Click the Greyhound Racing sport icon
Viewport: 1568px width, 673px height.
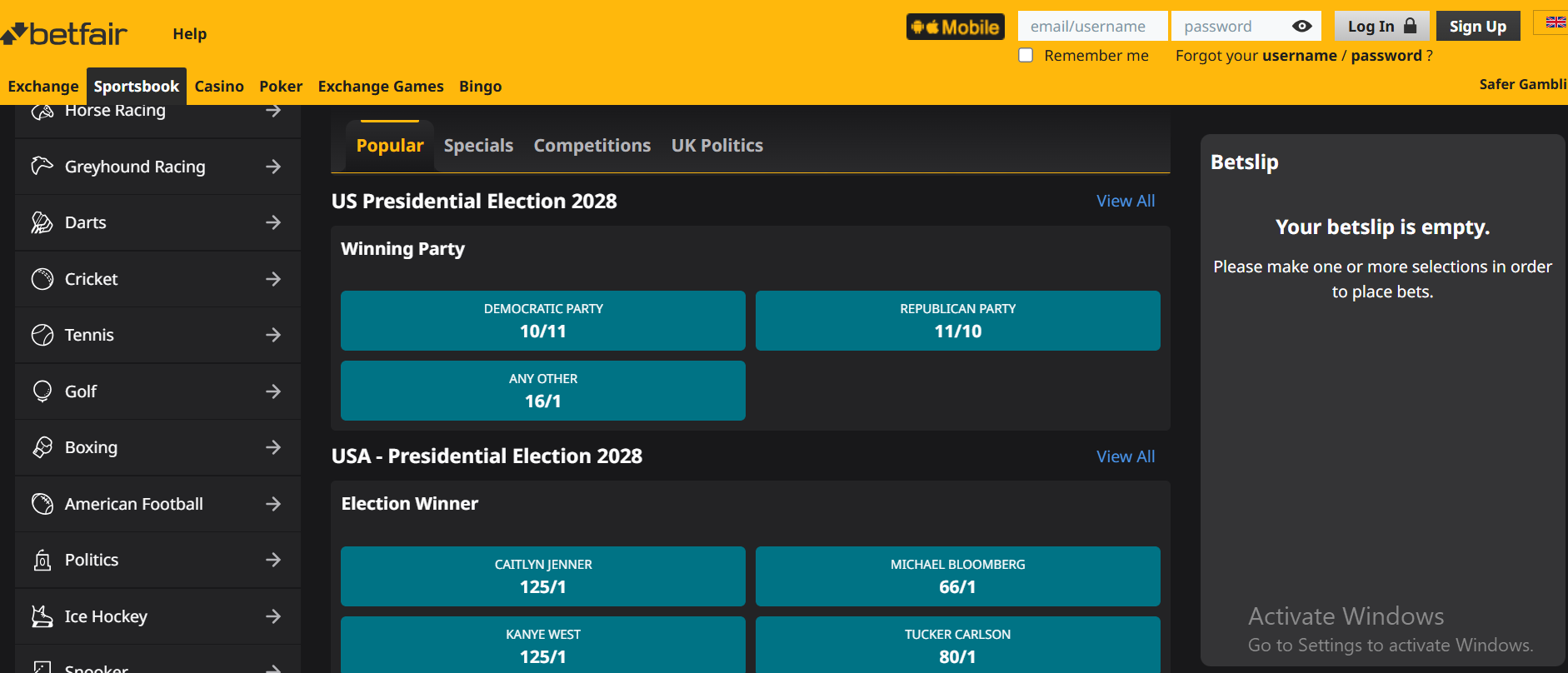click(42, 166)
